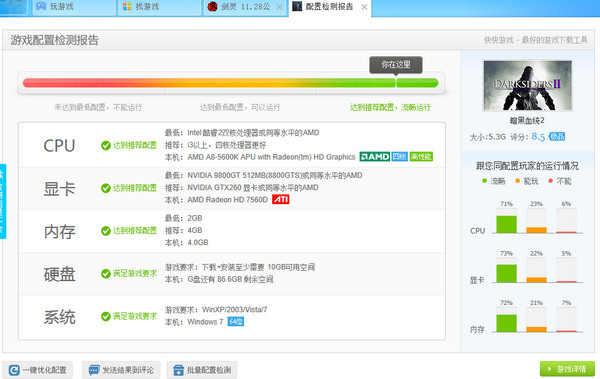Click the green check icon in 硬盘 row
The image size is (600, 379).
pyautogui.click(x=106, y=274)
